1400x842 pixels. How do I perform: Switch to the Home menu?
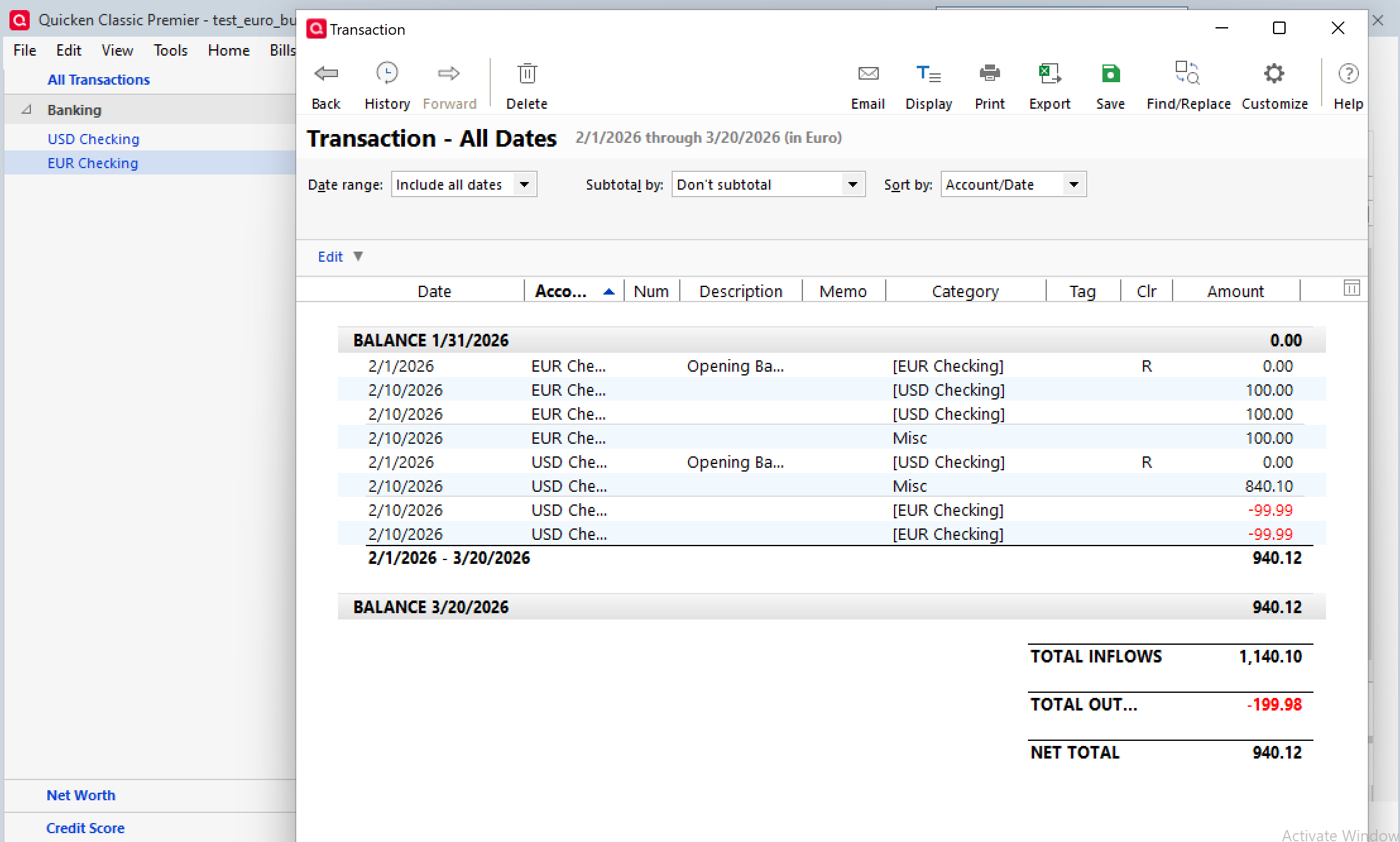(x=229, y=50)
